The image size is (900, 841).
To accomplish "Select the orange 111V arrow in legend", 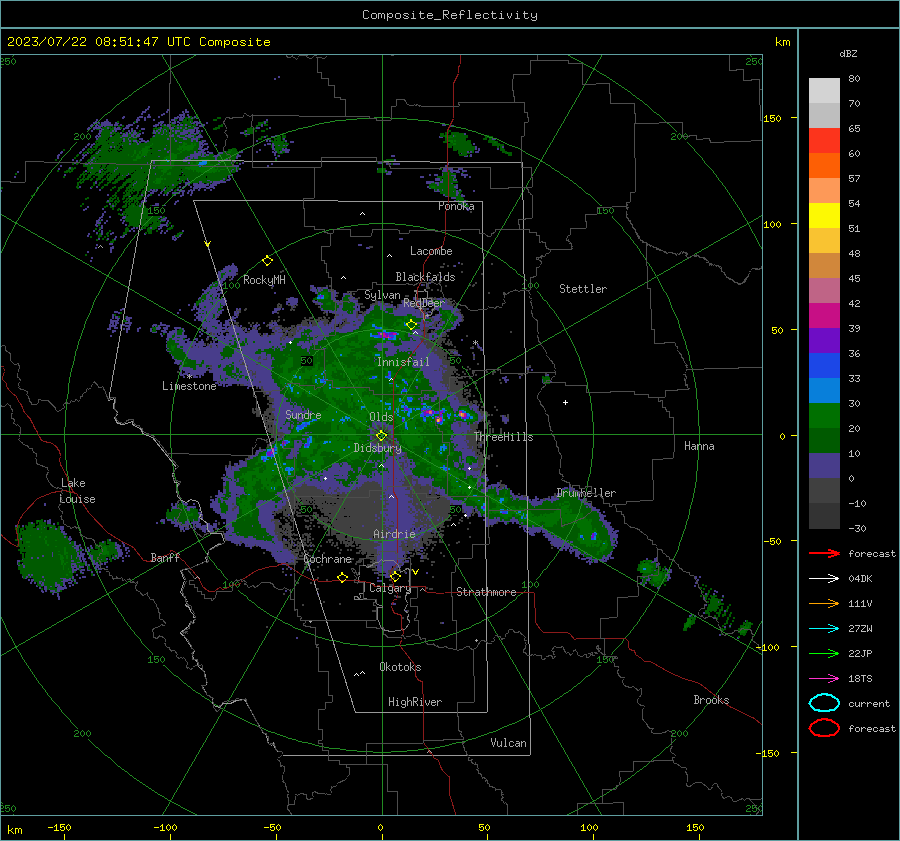I will tap(824, 603).
